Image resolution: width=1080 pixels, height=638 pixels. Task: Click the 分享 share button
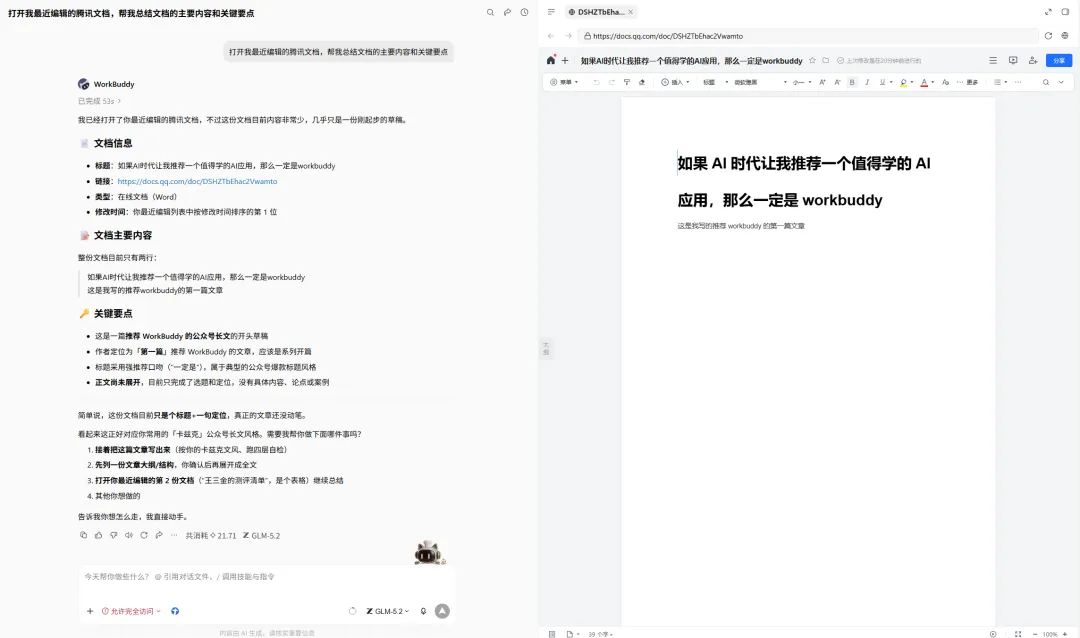coord(1059,61)
